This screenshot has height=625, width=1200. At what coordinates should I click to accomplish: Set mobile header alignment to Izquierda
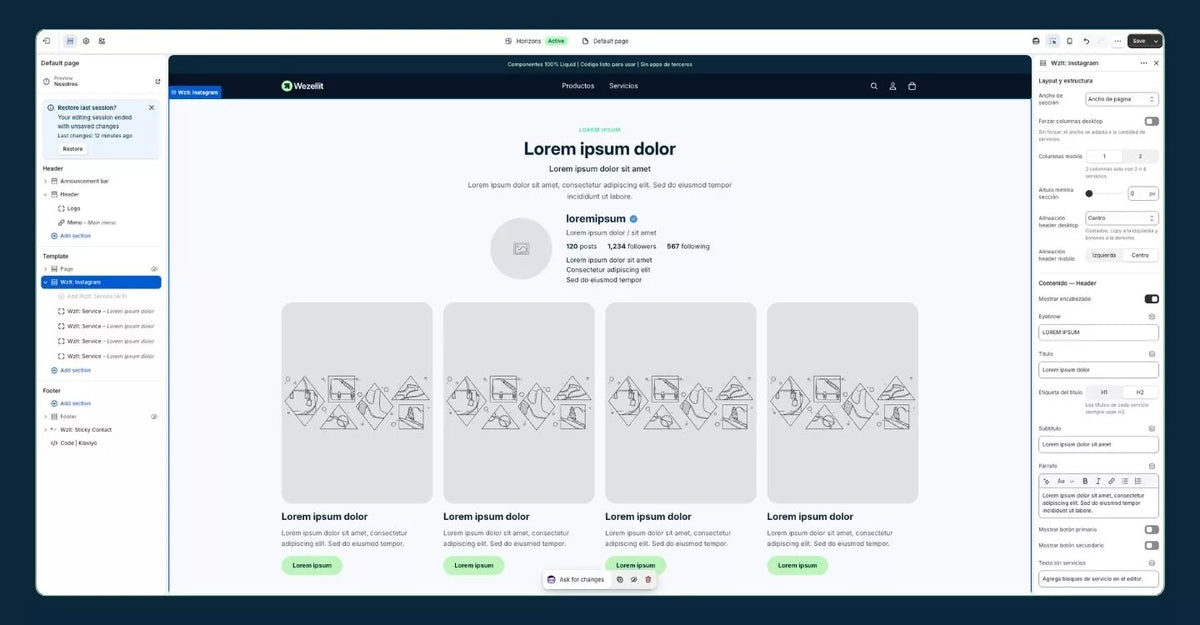1104,255
